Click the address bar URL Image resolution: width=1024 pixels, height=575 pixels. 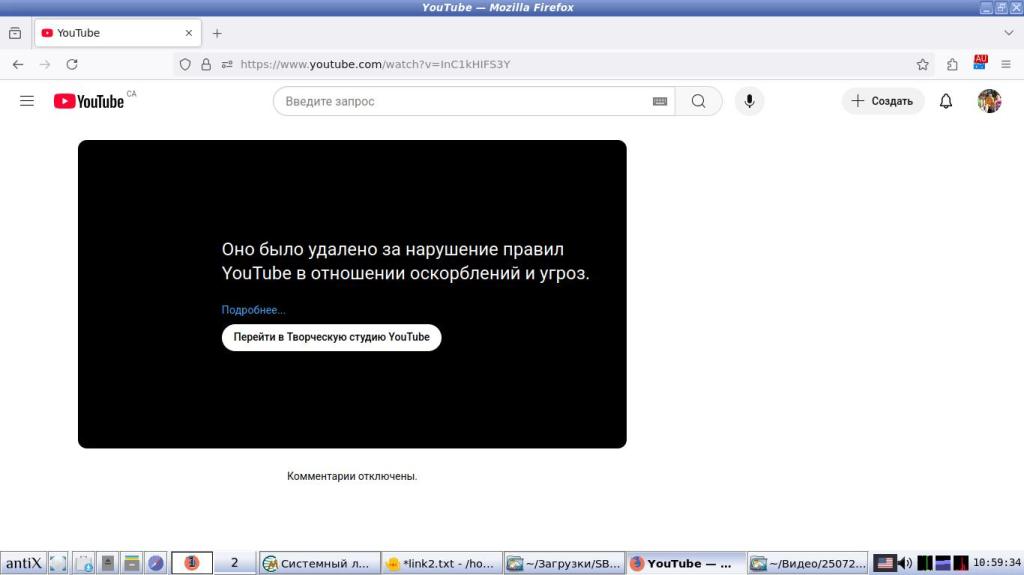pyautogui.click(x=375, y=64)
